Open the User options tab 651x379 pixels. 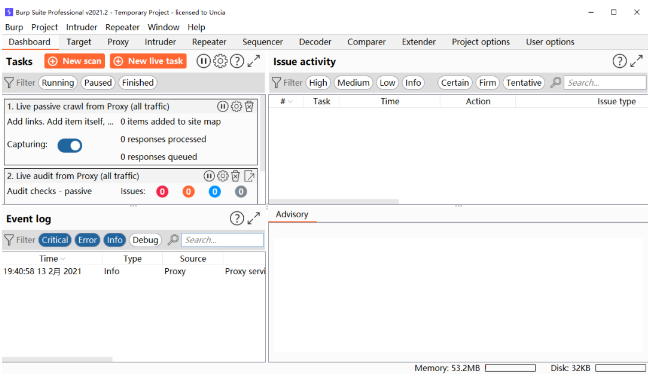[550, 42]
